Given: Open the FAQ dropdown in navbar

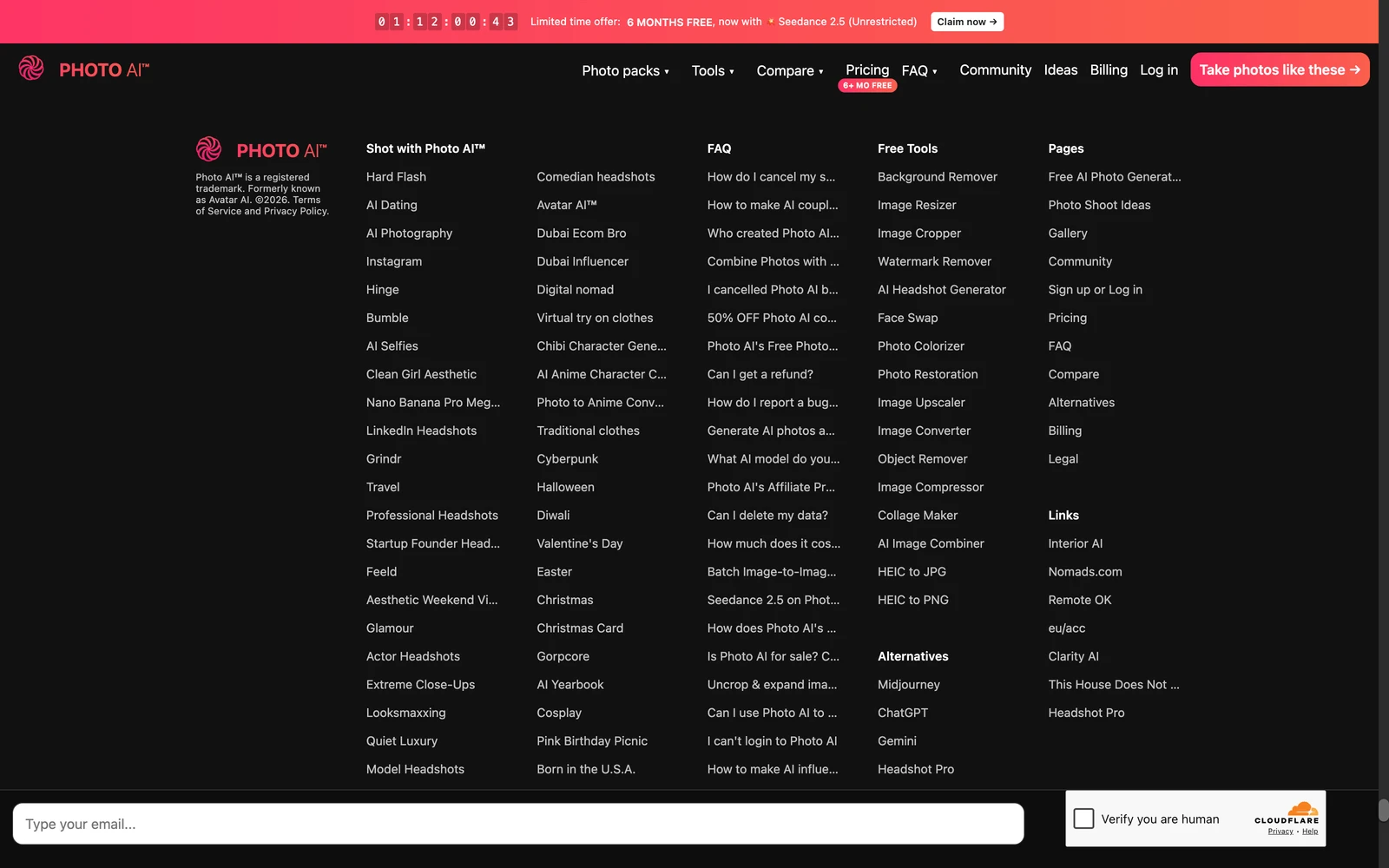Looking at the screenshot, I should (919, 71).
